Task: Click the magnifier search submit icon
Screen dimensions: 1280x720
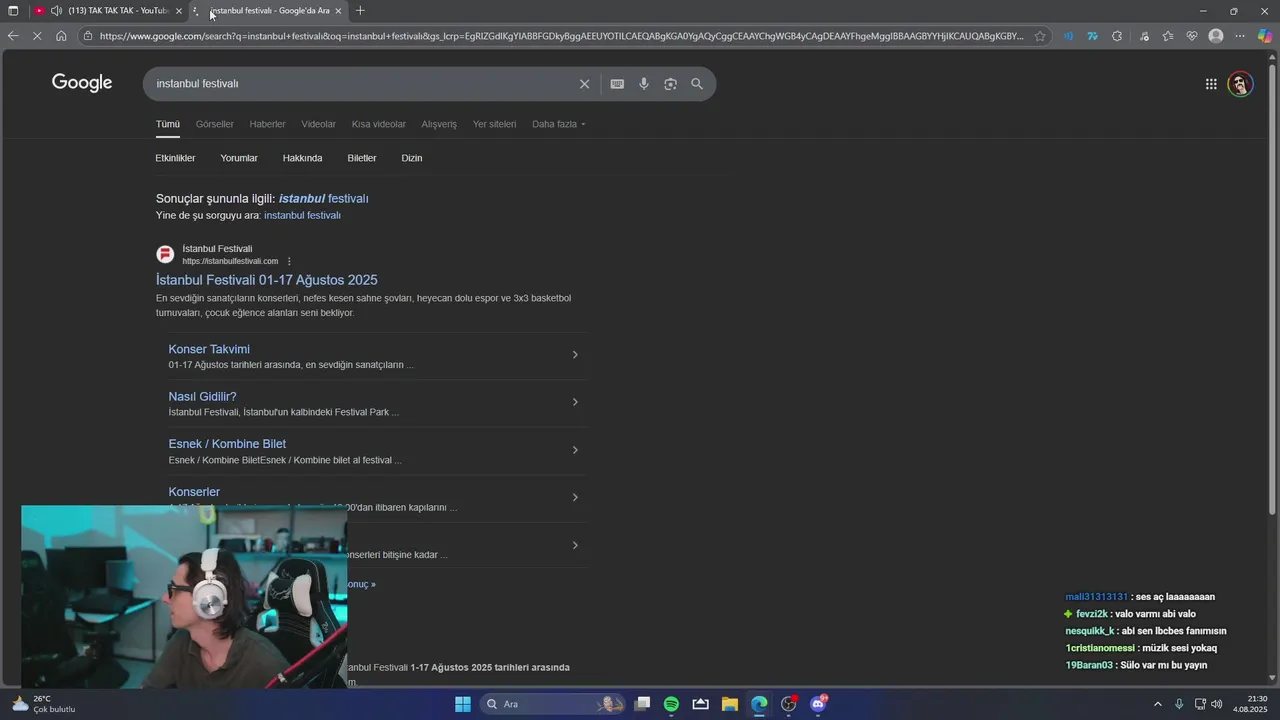Action: 697,84
